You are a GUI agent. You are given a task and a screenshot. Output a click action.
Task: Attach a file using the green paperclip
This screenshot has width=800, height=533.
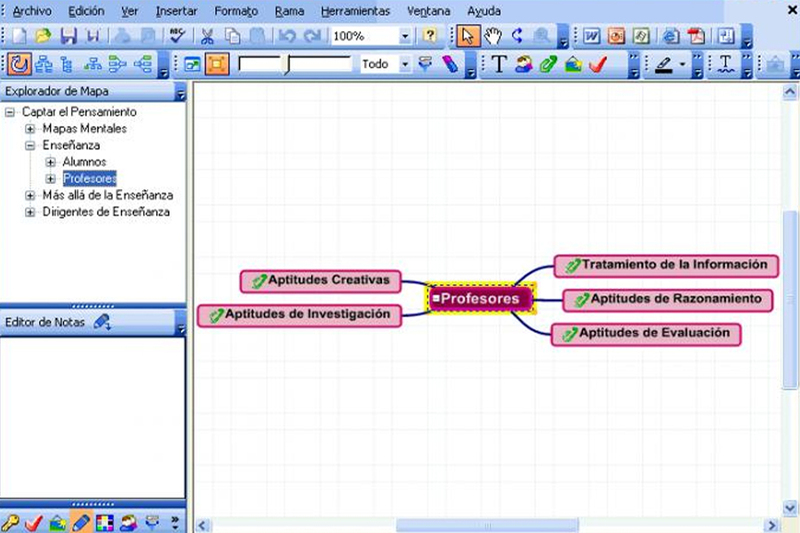click(548, 64)
